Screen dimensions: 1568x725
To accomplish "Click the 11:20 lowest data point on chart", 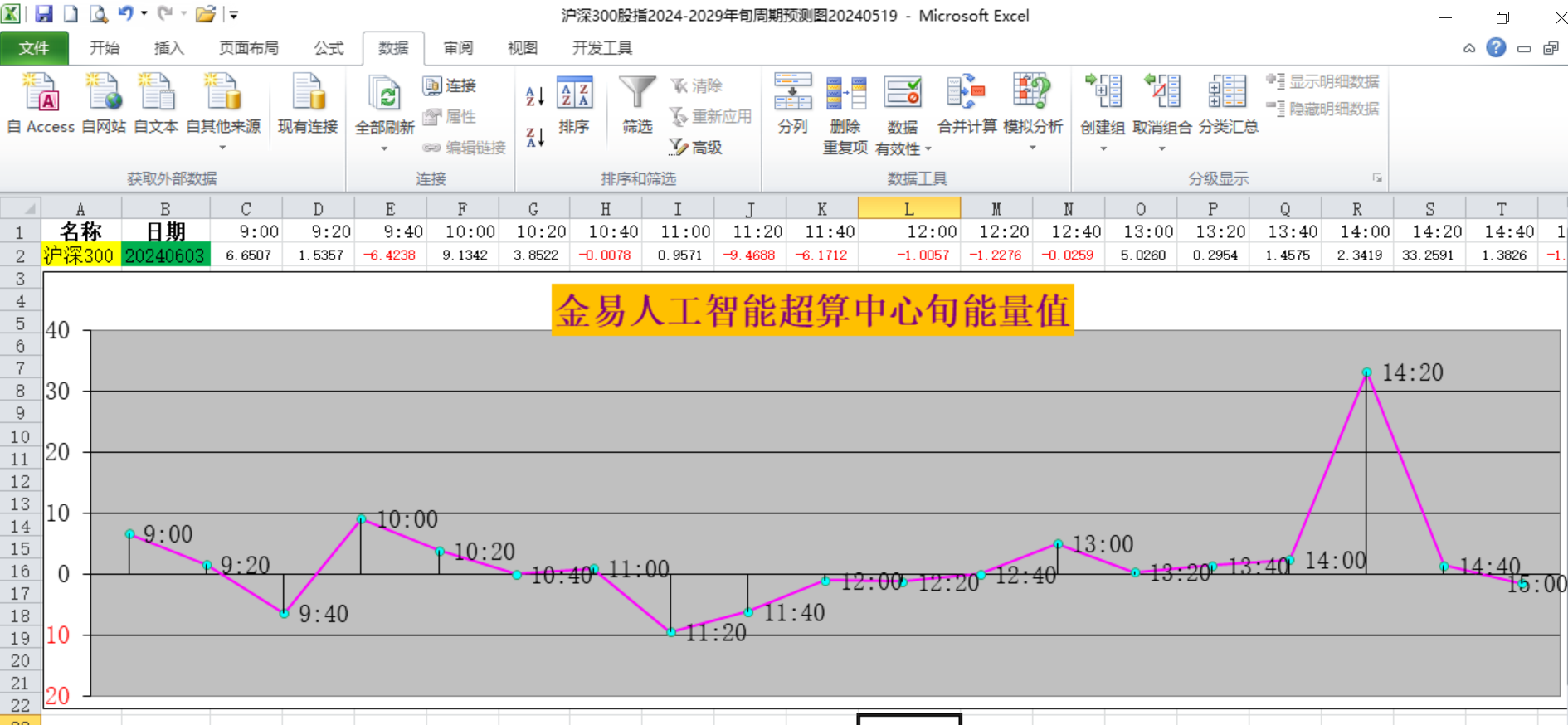I will click(x=671, y=632).
